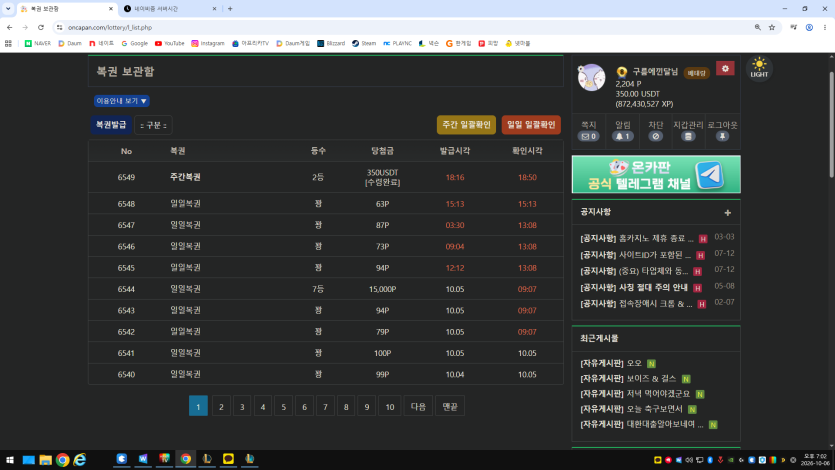The width and height of the screenshot is (835, 470).
Task: Open the YouTube bookmark
Action: [x=169, y=43]
